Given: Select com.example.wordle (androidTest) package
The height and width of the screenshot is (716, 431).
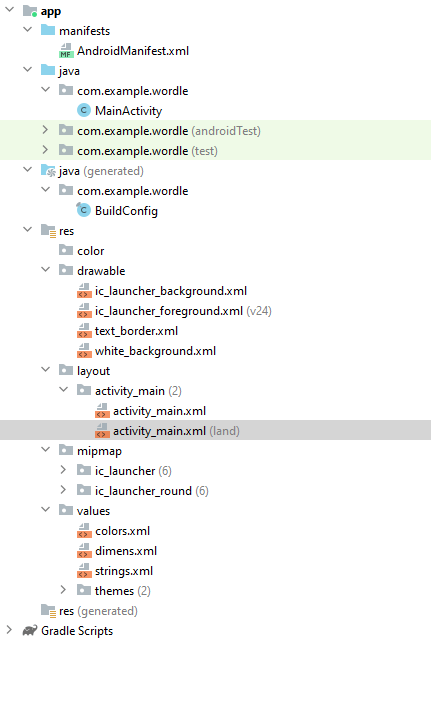Looking at the screenshot, I should [x=169, y=131].
